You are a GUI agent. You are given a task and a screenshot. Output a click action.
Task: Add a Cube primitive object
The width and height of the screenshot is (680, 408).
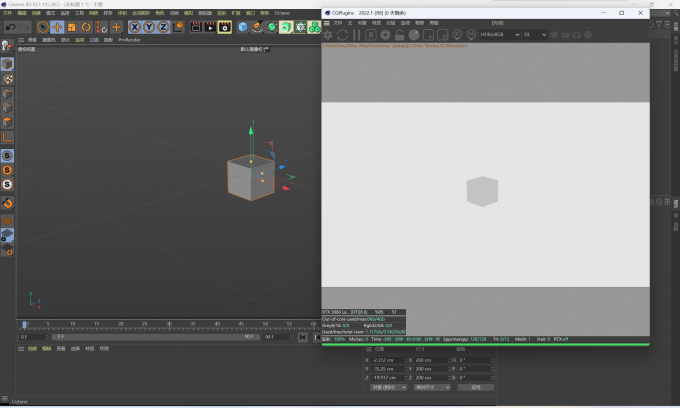[243, 27]
